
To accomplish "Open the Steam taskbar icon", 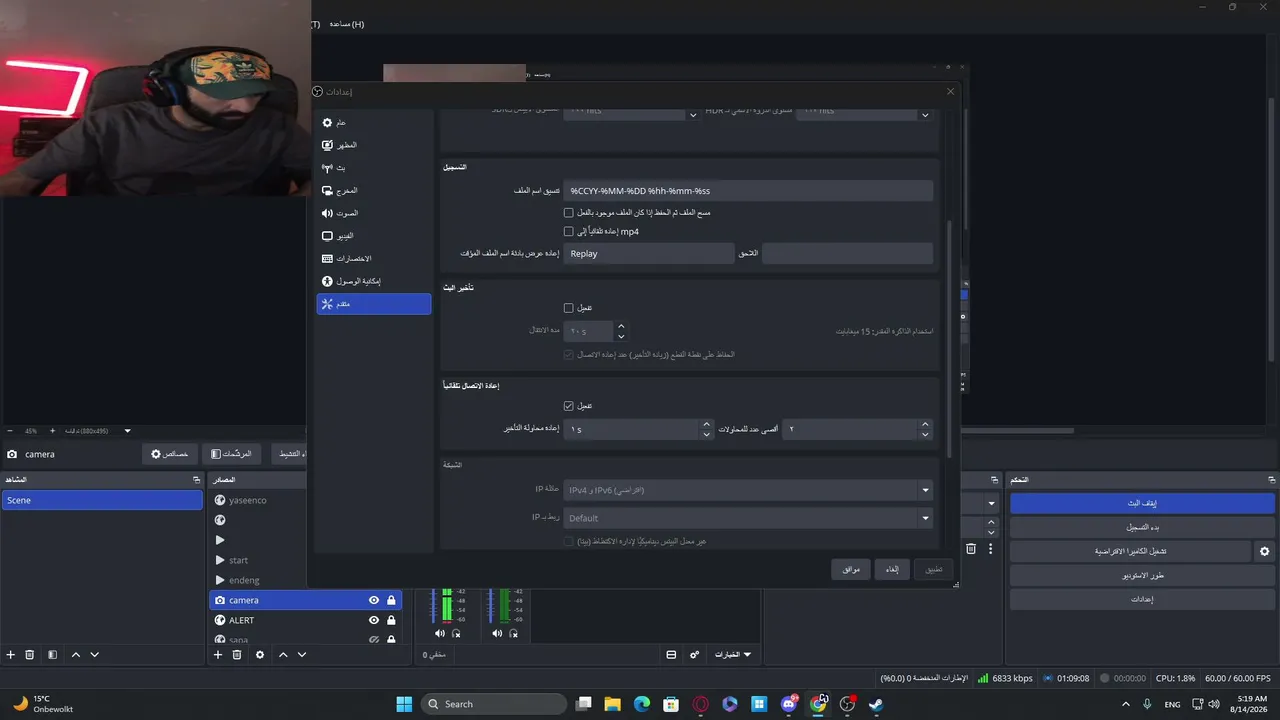I will coord(876,704).
